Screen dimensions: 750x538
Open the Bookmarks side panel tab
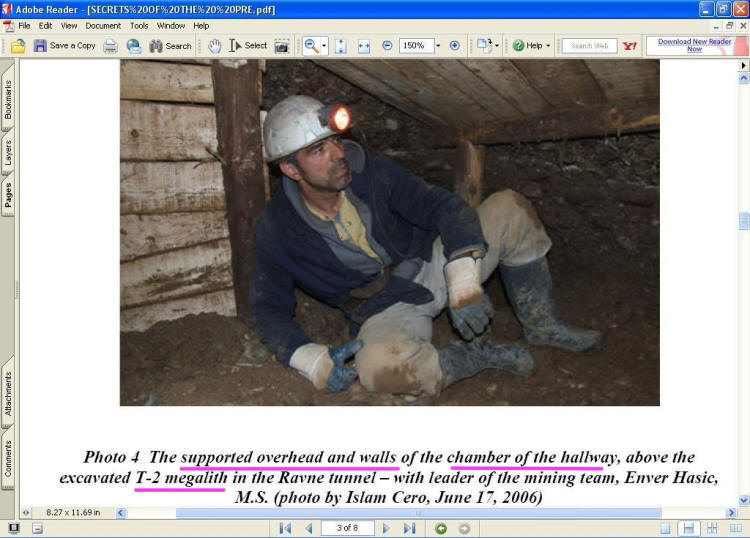point(8,99)
